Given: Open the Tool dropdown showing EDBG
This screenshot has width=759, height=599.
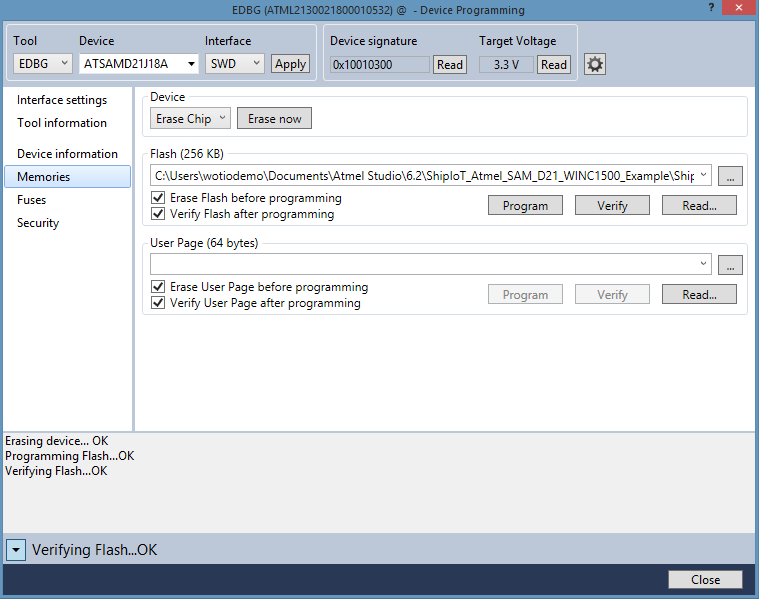Looking at the screenshot, I should [43, 63].
